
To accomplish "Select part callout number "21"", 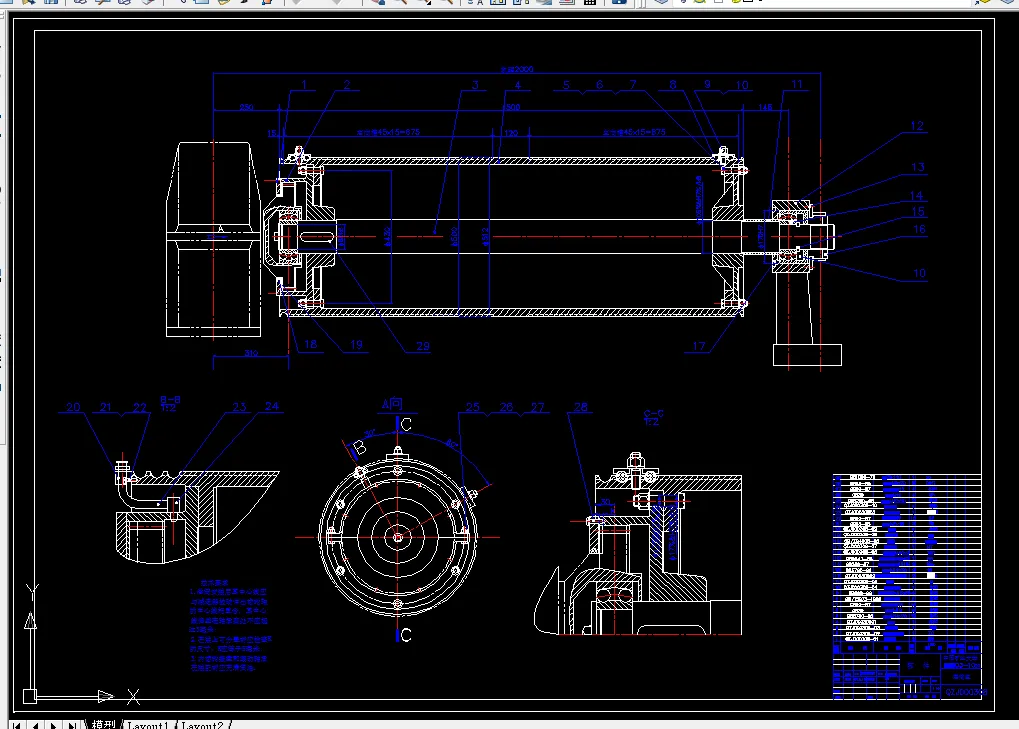I will click(105, 407).
